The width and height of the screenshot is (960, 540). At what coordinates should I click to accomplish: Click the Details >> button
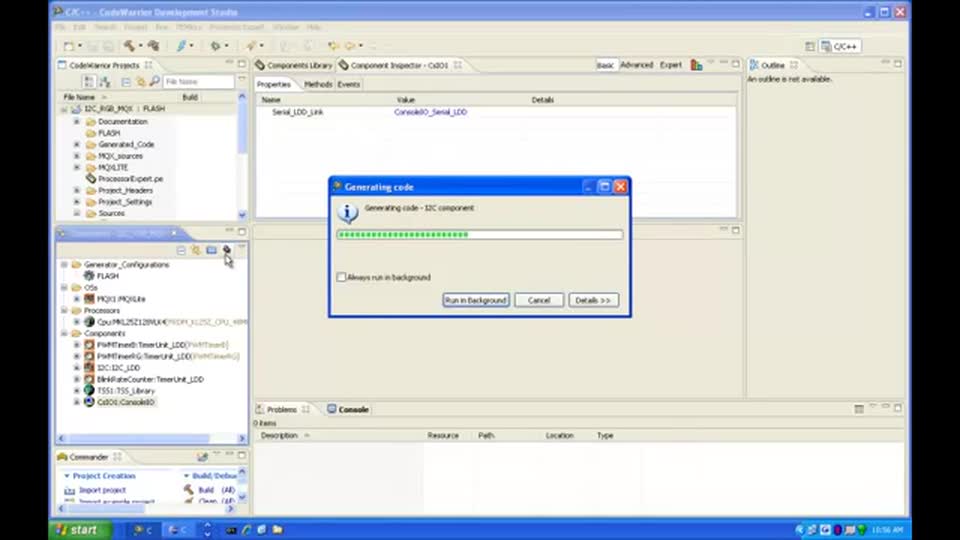coord(593,300)
